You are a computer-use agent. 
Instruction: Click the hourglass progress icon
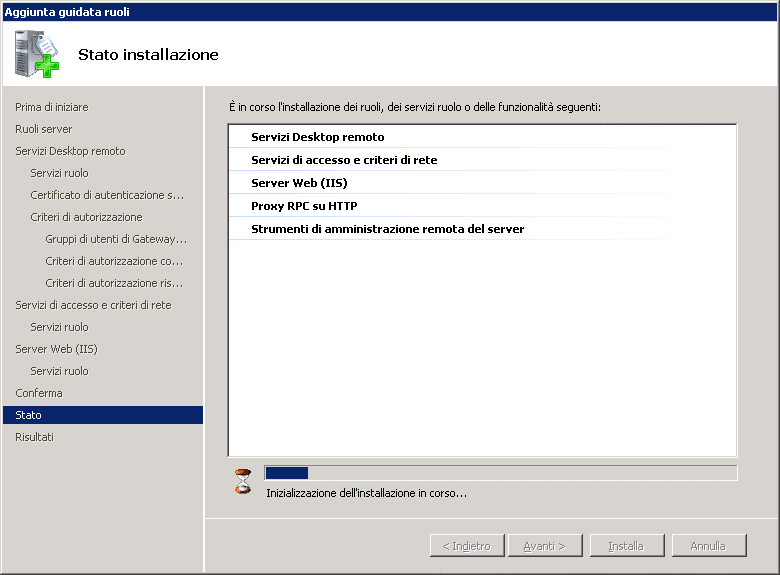pos(243,481)
